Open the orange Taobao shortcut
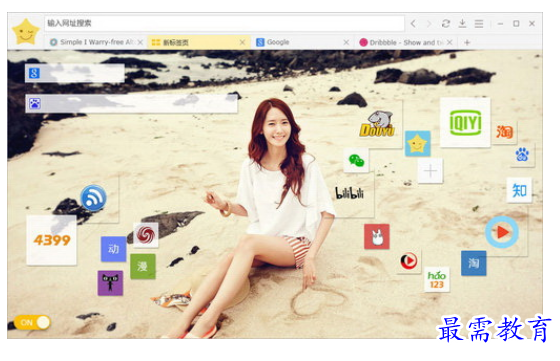This screenshot has width=560, height=361. 504,132
